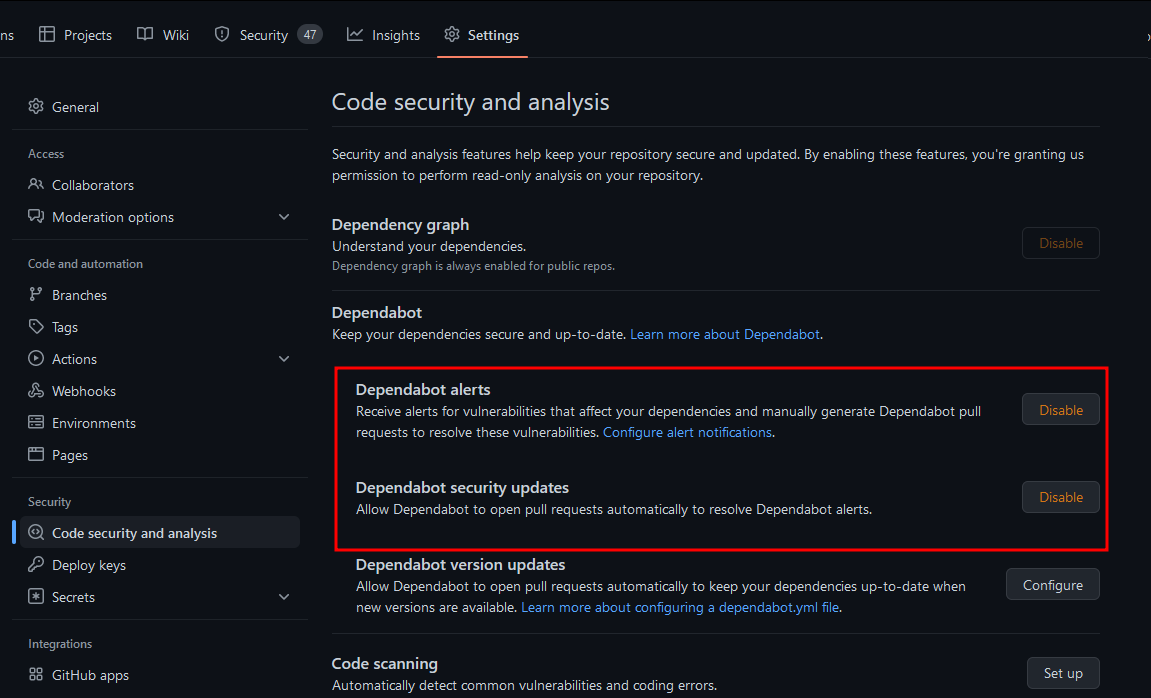
Task: Open the Insights tab
Action: click(x=383, y=34)
